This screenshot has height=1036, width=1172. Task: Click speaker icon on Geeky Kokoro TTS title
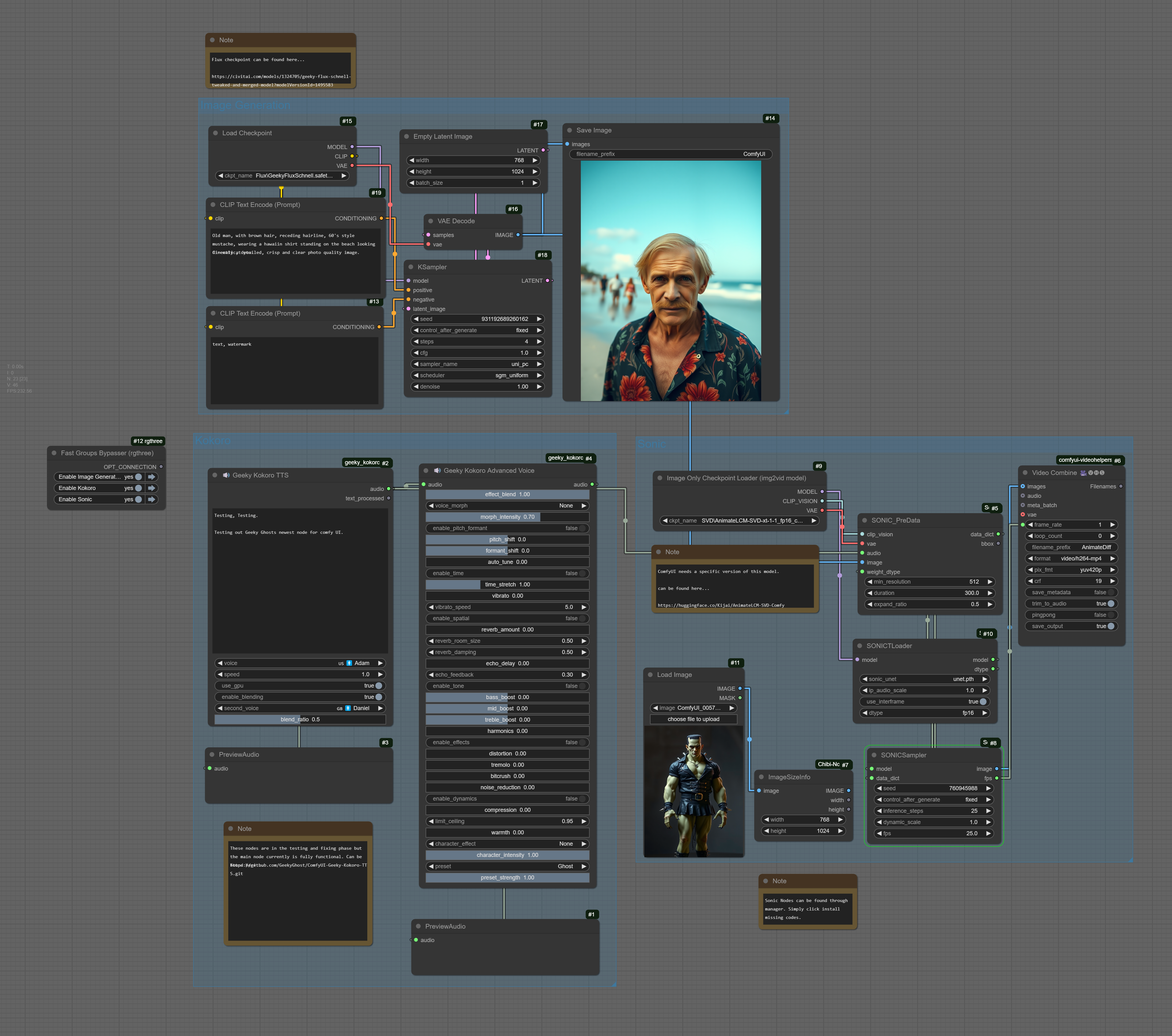[x=226, y=475]
